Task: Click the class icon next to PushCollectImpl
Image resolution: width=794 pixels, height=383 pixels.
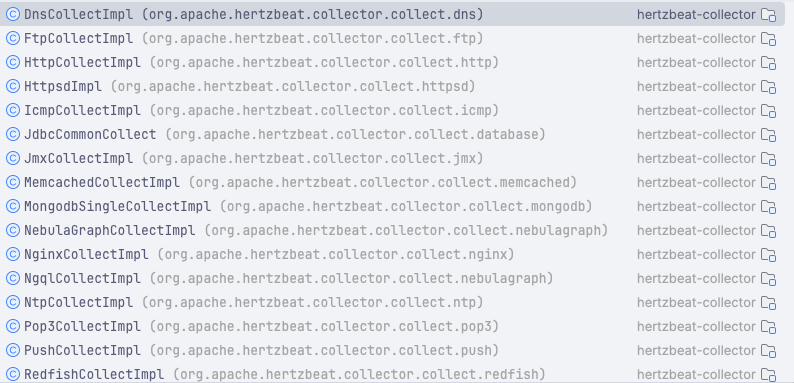Action: pyautogui.click(x=13, y=351)
